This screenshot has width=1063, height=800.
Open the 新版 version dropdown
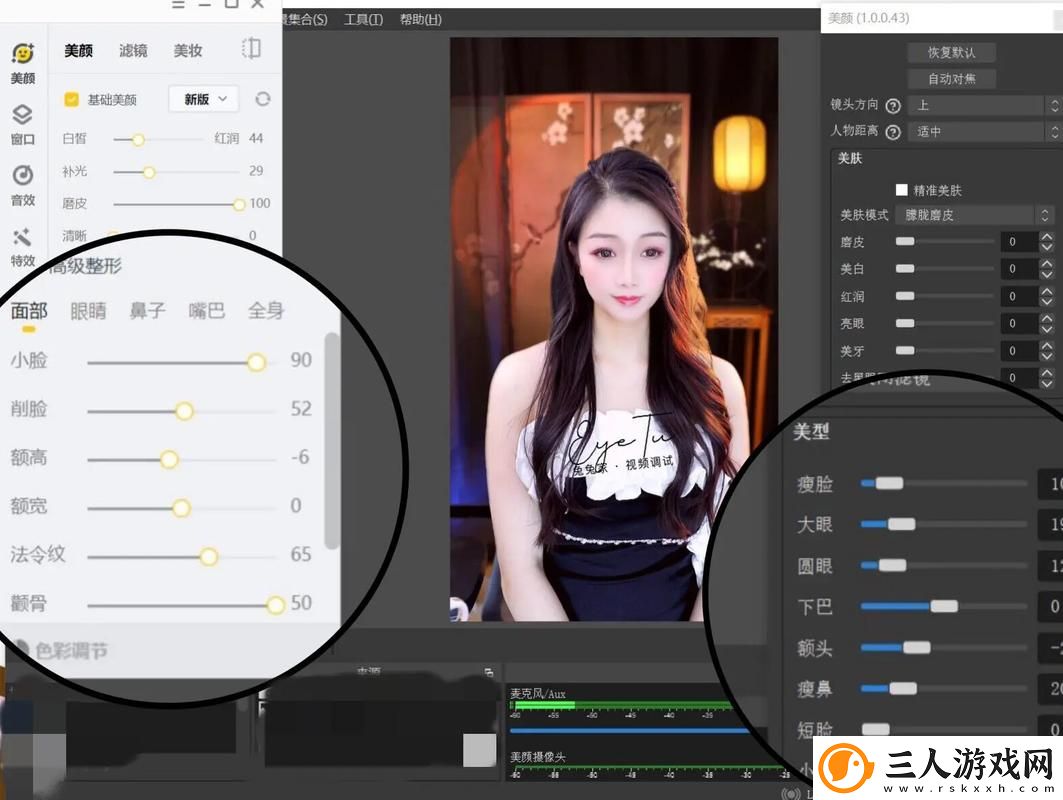[x=203, y=100]
